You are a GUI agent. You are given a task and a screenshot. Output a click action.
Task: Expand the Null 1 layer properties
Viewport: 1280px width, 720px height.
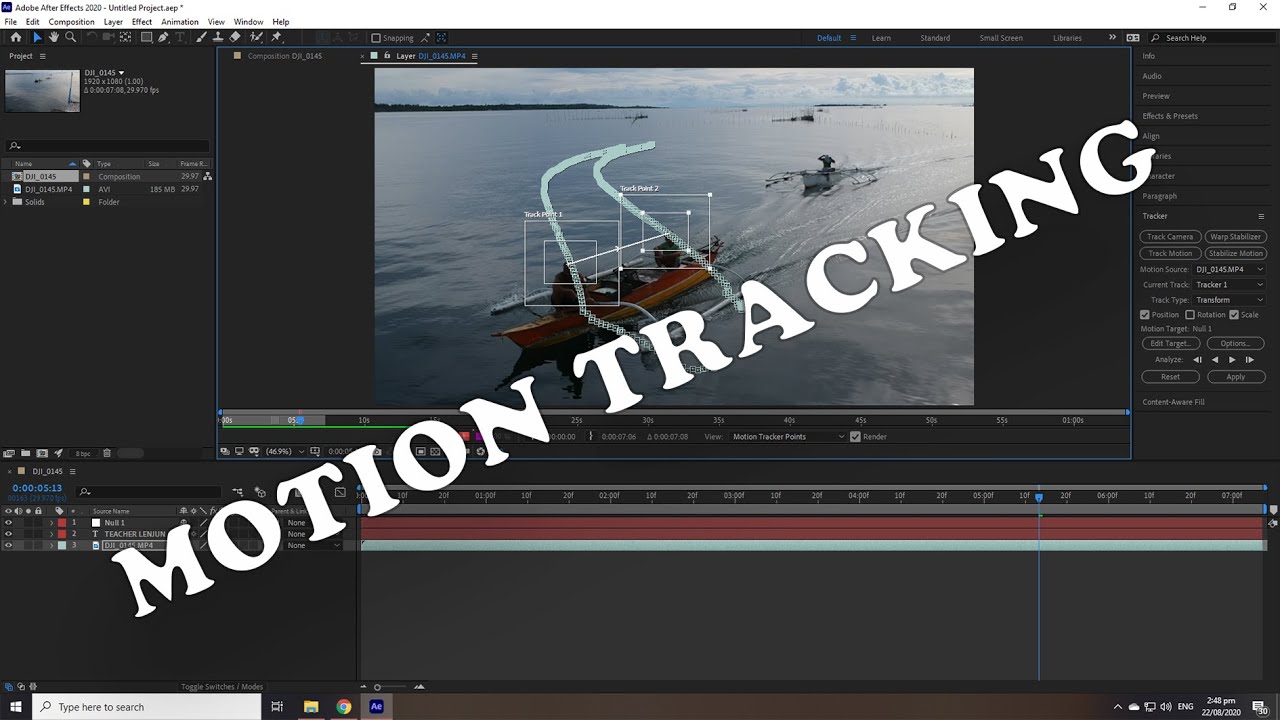[51, 522]
